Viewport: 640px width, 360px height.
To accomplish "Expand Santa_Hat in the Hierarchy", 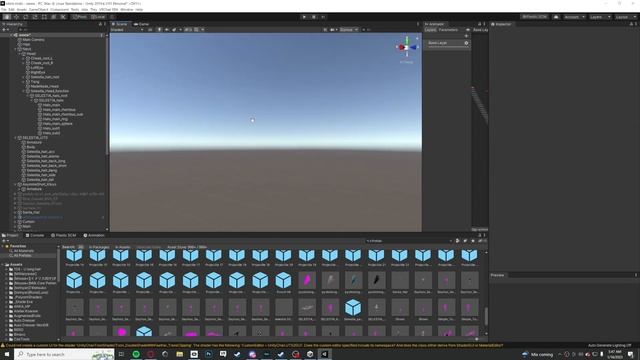I will [x=15, y=212].
